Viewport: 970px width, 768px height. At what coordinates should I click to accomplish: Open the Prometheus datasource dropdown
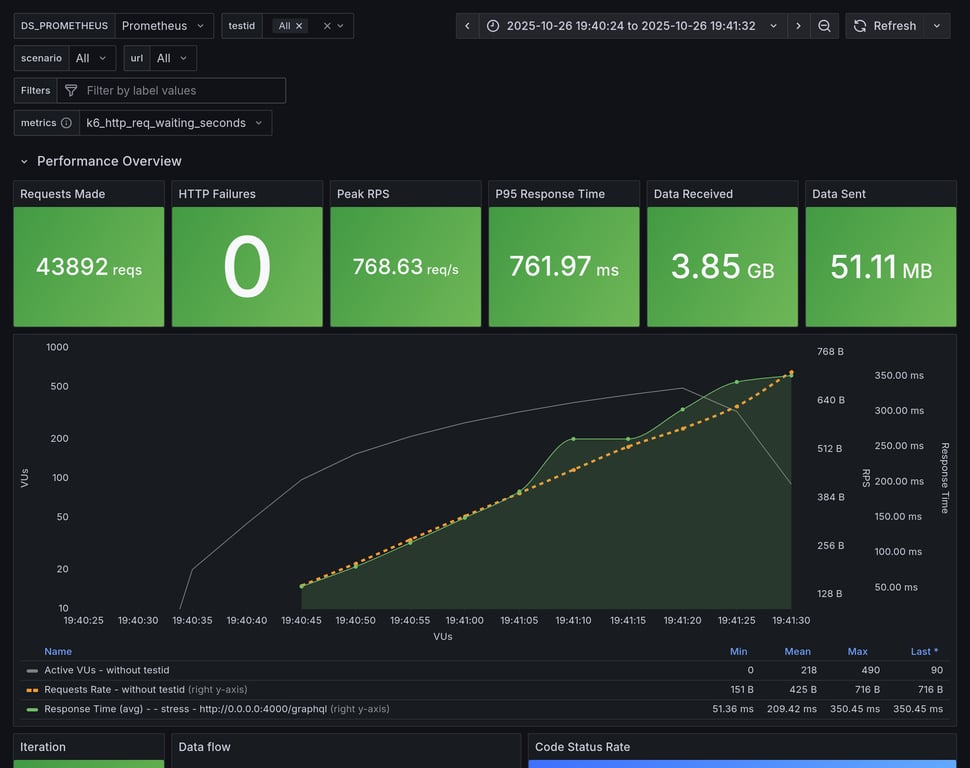pyautogui.click(x=164, y=26)
